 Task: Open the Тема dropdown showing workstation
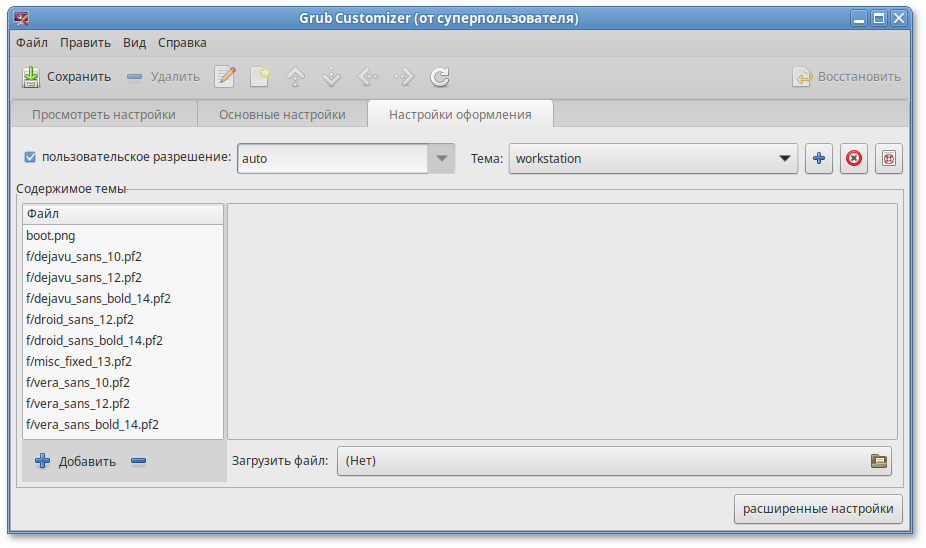click(653, 158)
